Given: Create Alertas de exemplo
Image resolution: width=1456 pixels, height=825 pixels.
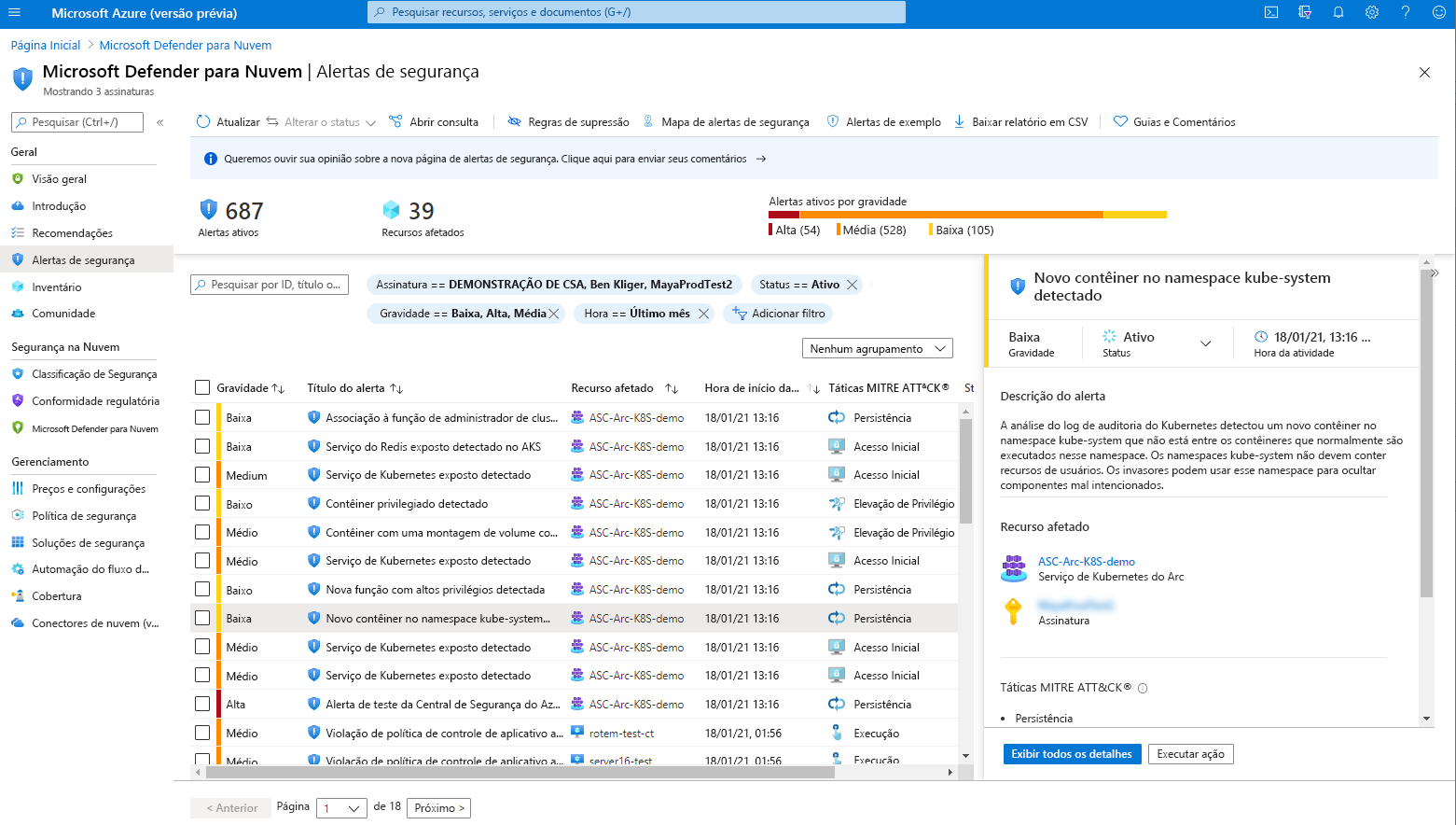Looking at the screenshot, I should pos(884,121).
